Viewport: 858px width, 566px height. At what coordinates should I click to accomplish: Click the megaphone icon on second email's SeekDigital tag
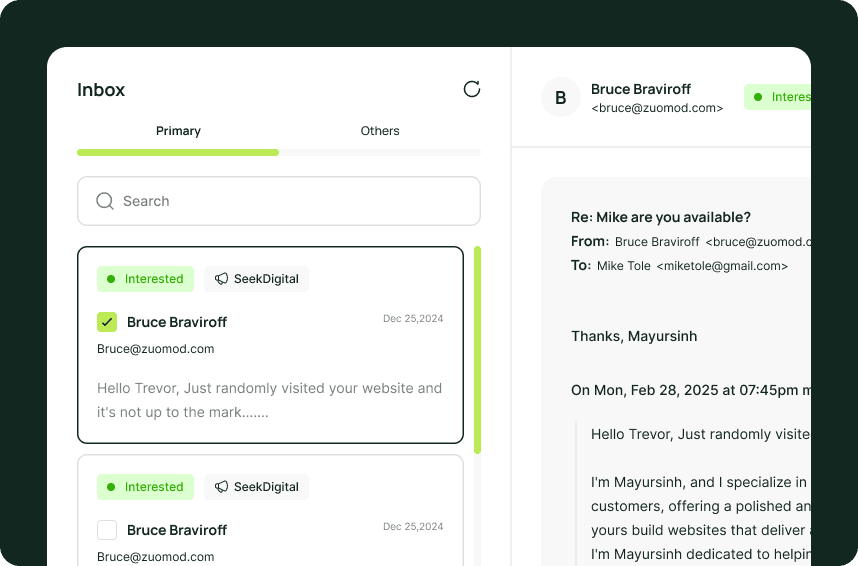pos(221,487)
